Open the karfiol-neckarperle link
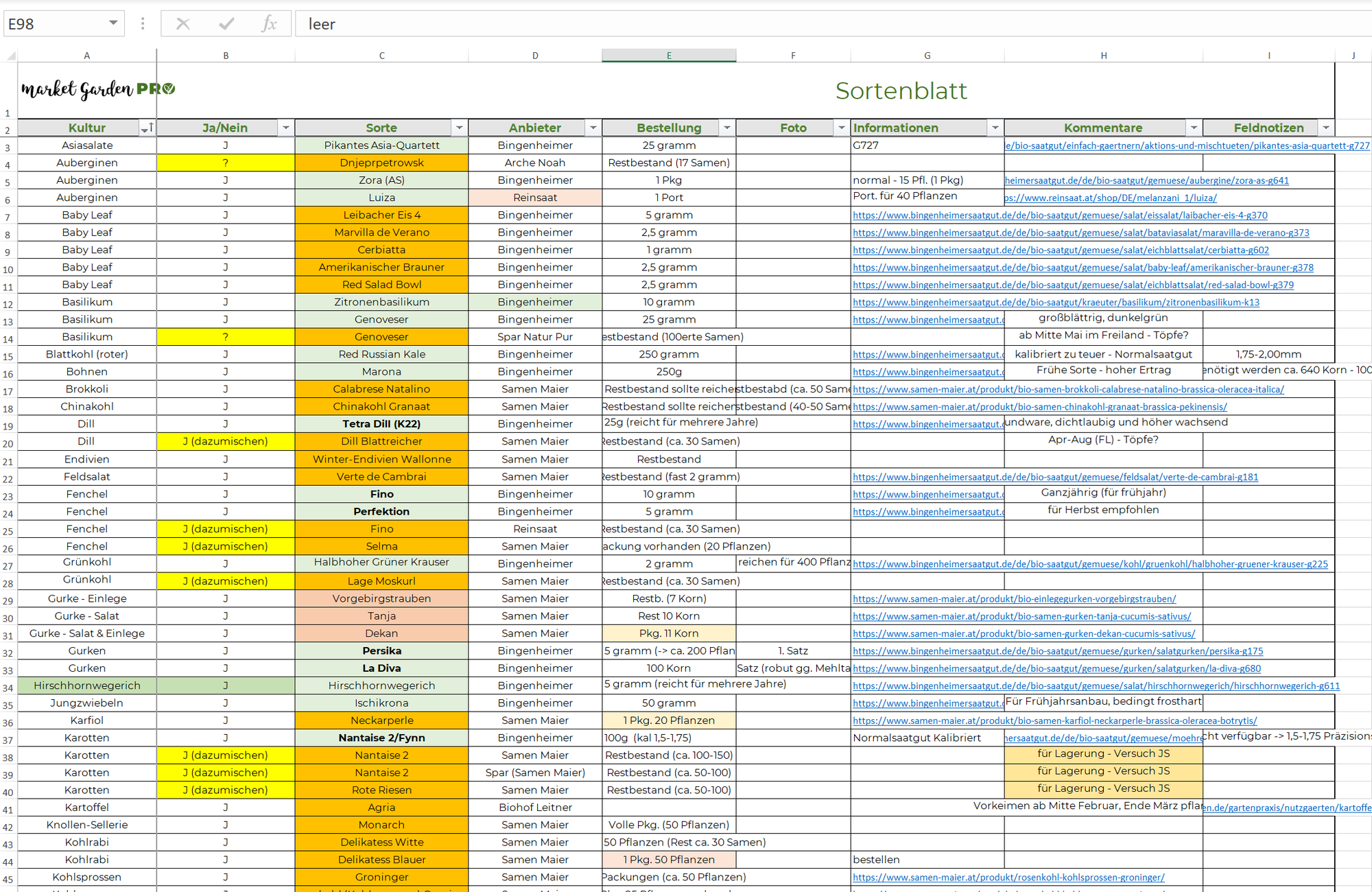Screen dimensions: 1372x892 [x=1054, y=720]
